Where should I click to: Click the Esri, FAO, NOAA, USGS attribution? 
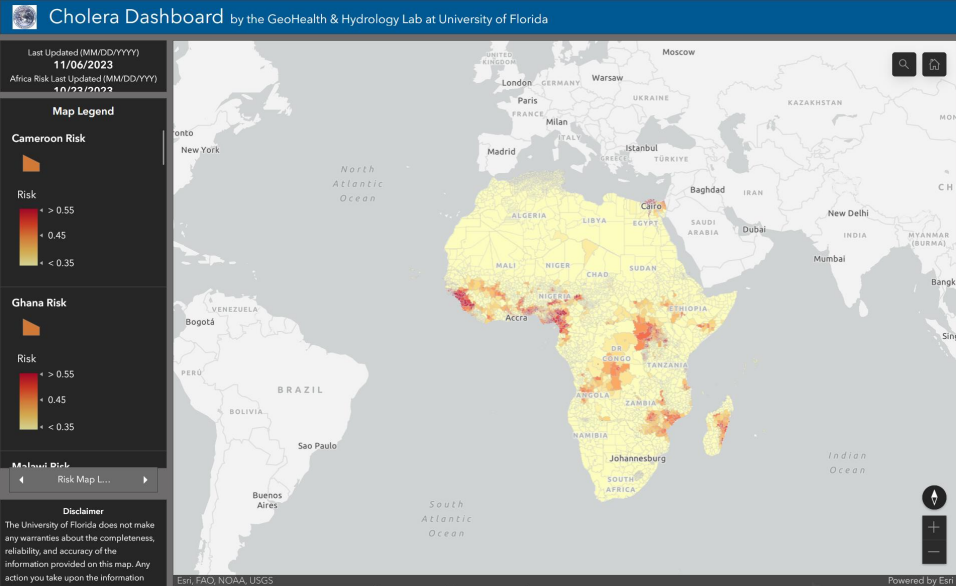[225, 580]
